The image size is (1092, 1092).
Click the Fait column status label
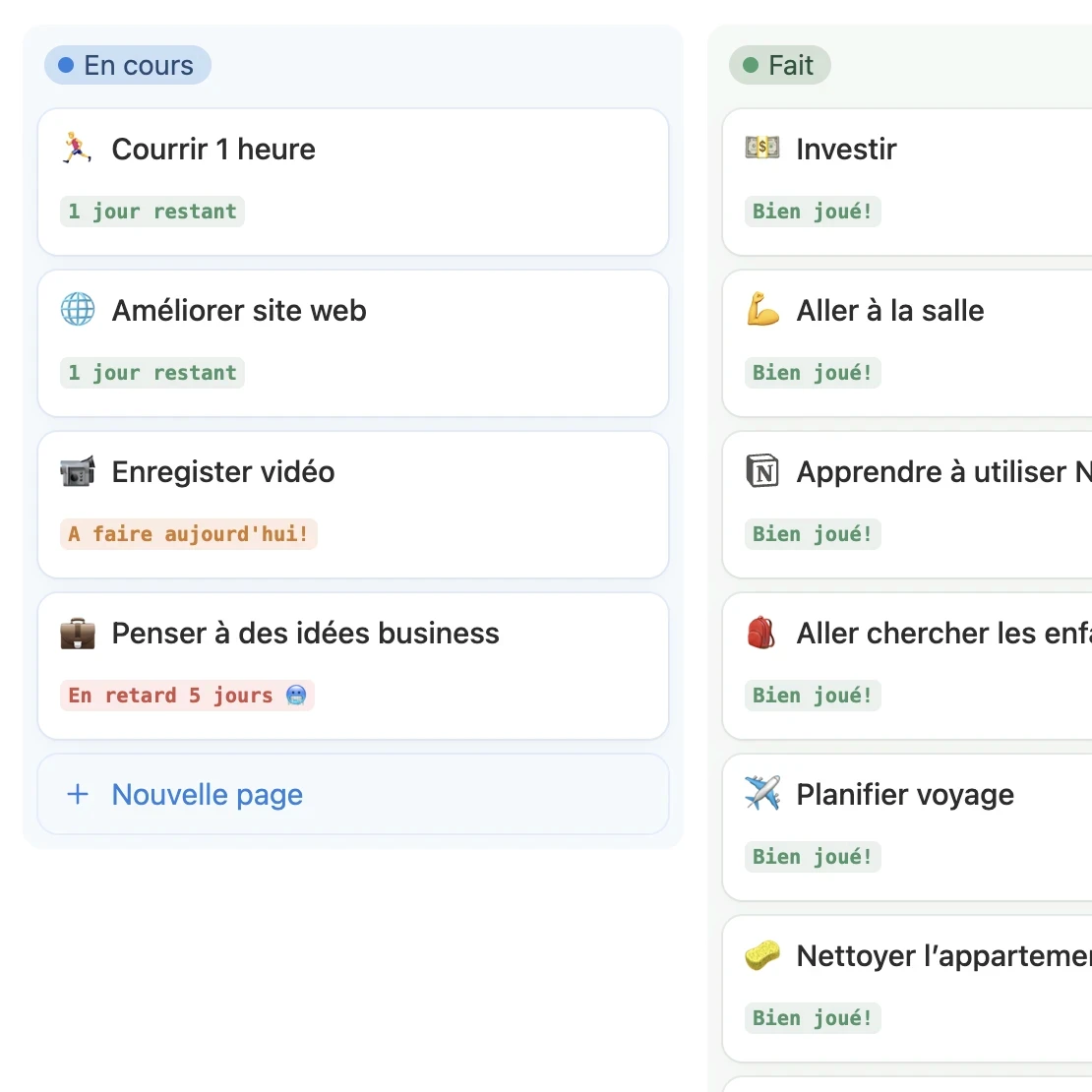(779, 65)
